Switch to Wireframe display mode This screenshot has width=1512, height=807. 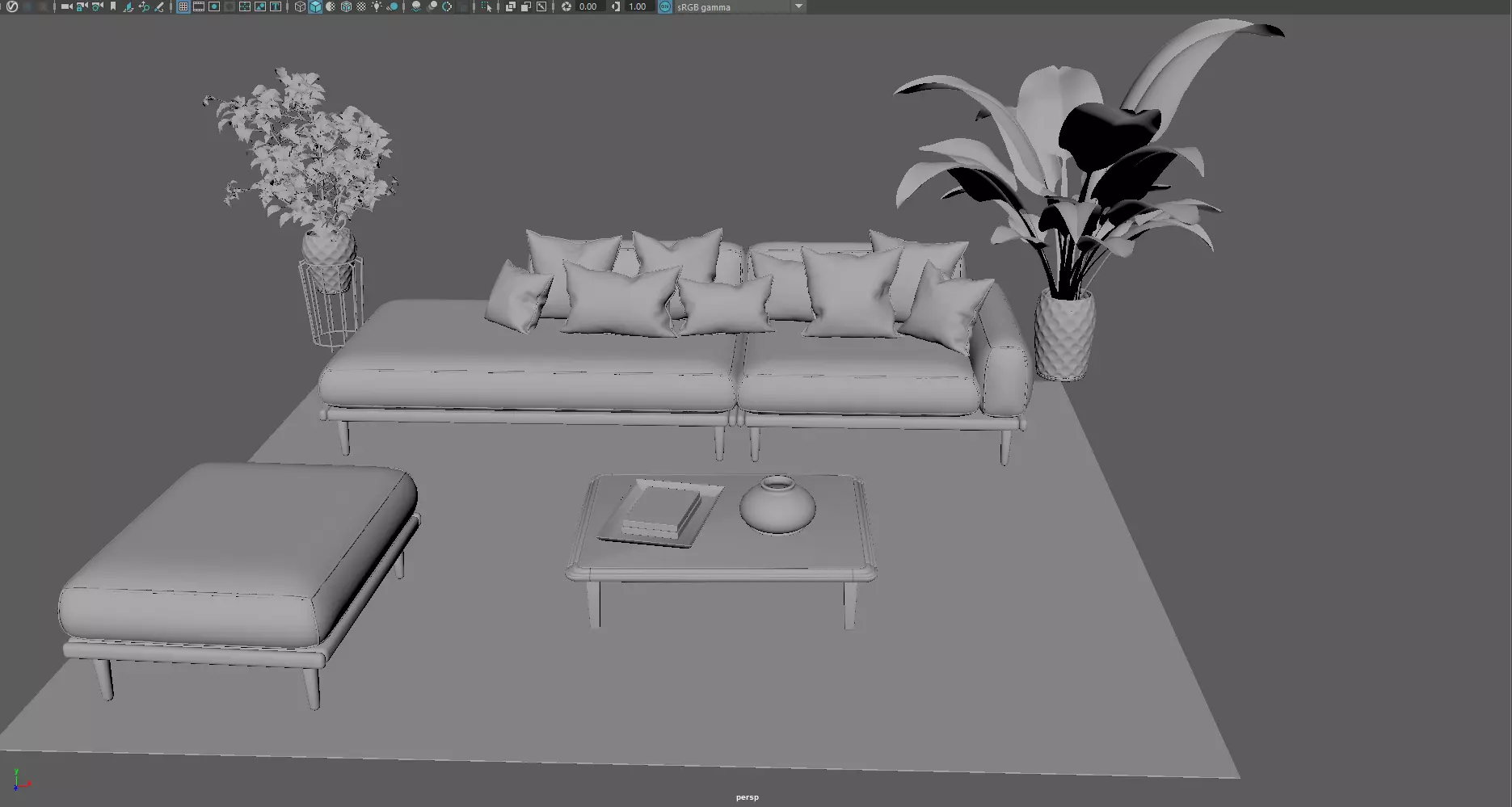300,6
